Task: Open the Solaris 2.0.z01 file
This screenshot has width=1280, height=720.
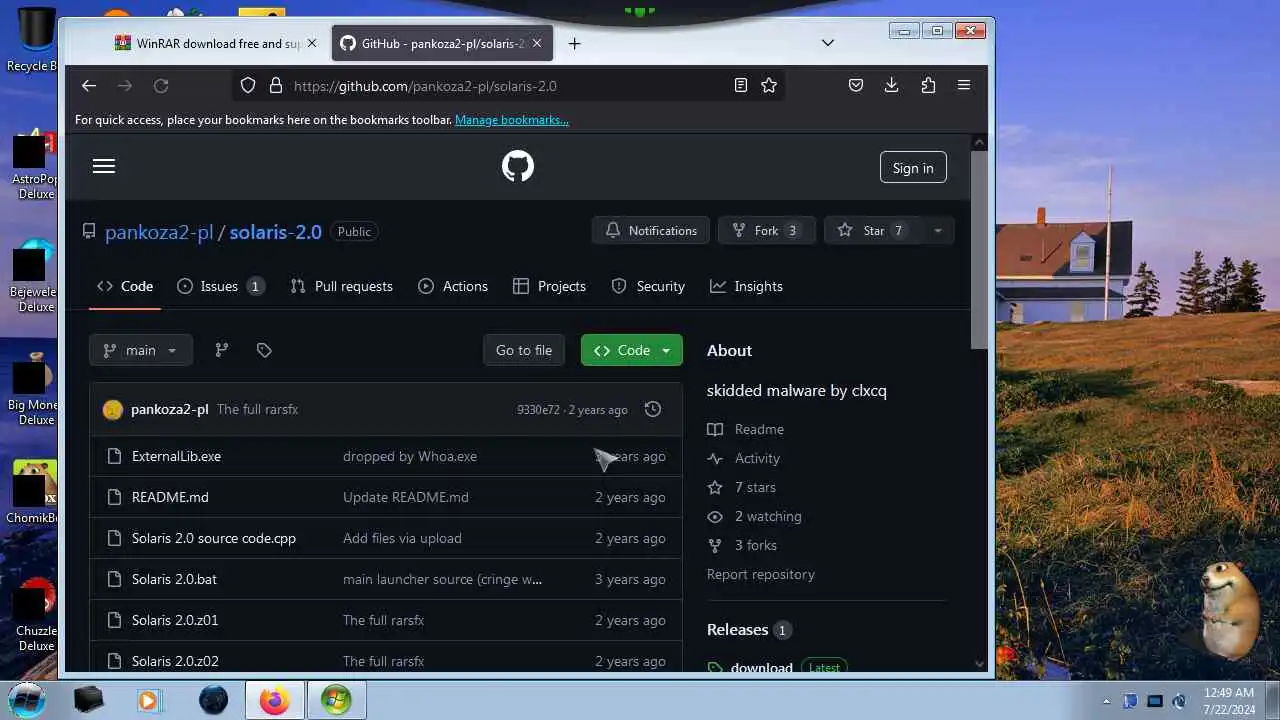Action: 175,620
